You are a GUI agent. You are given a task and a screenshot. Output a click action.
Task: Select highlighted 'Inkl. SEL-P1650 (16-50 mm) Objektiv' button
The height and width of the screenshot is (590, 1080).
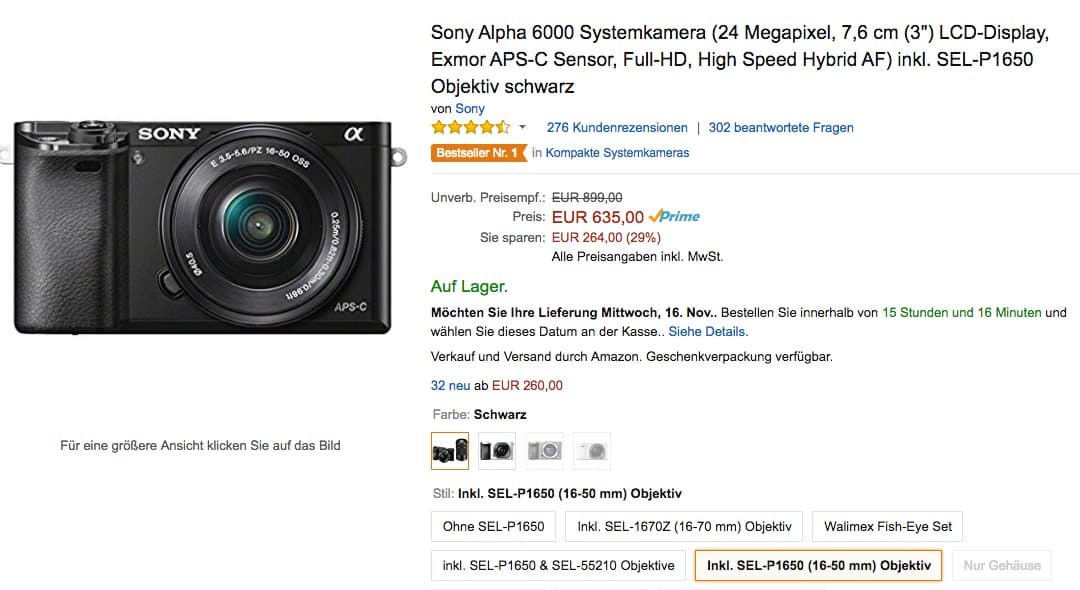pos(818,565)
